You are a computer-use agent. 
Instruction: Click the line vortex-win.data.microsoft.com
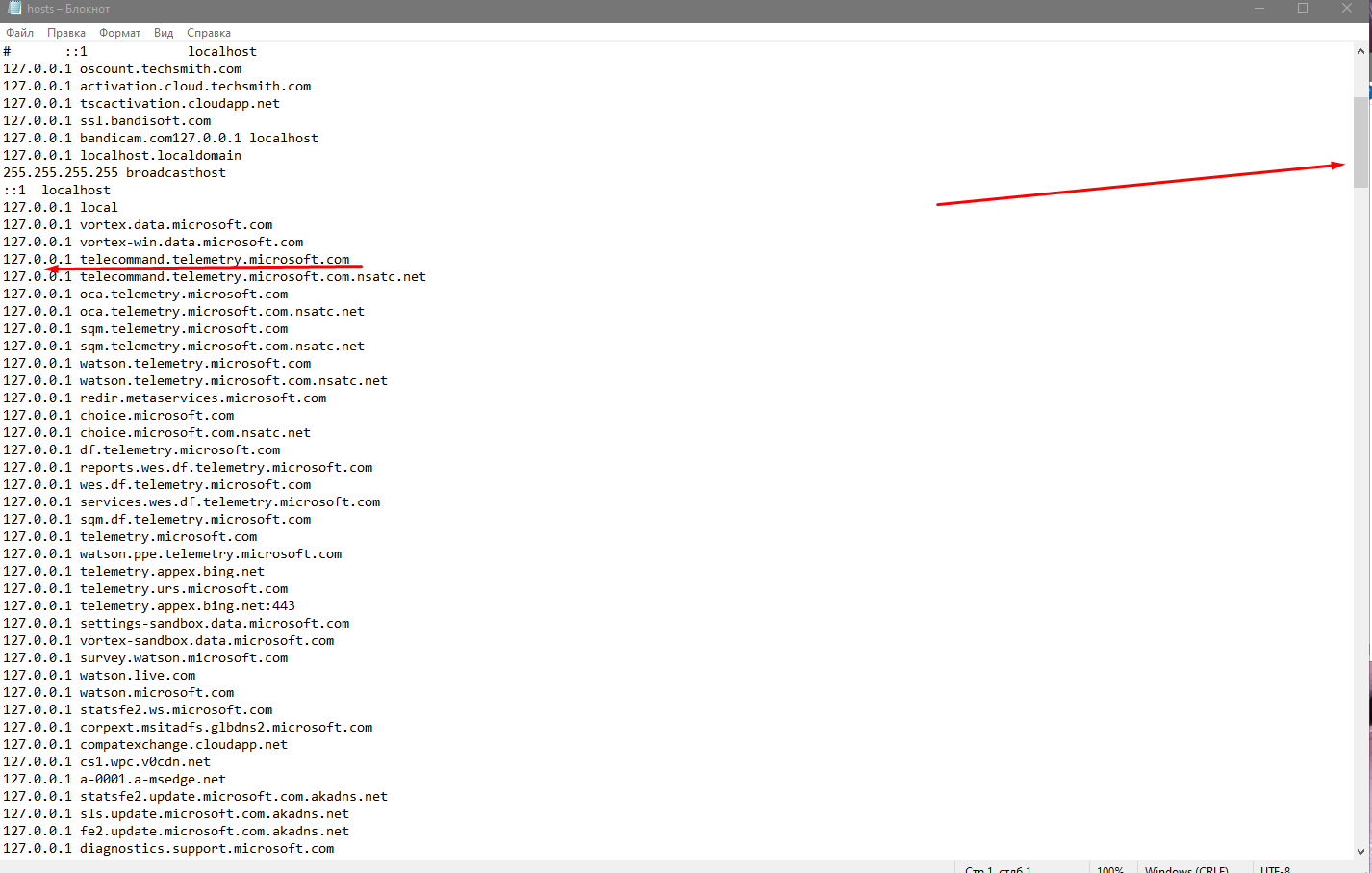tap(153, 243)
